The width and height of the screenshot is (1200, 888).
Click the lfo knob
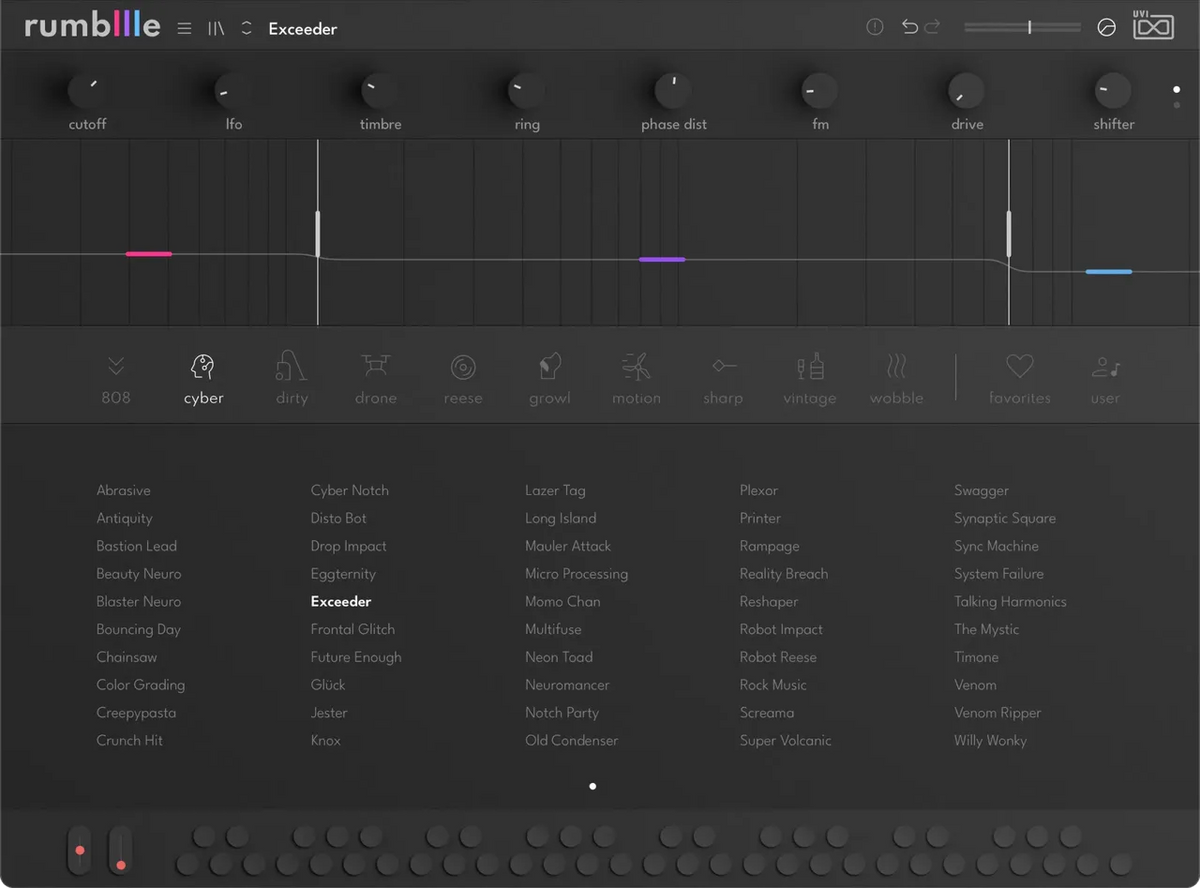pos(233,91)
